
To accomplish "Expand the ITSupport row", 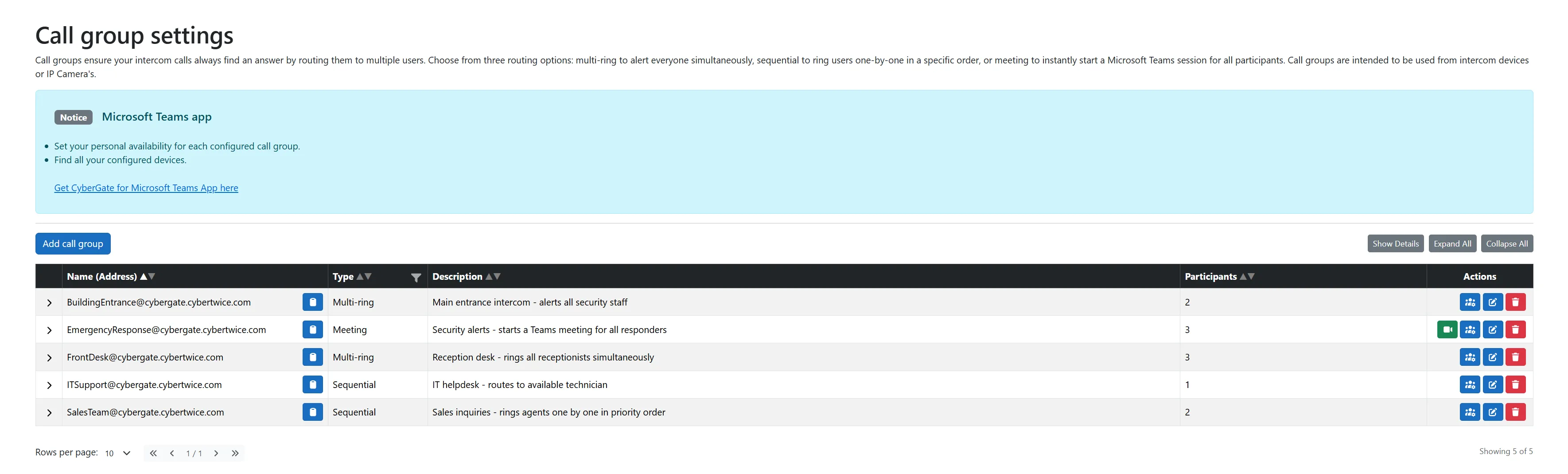I will click(x=49, y=385).
